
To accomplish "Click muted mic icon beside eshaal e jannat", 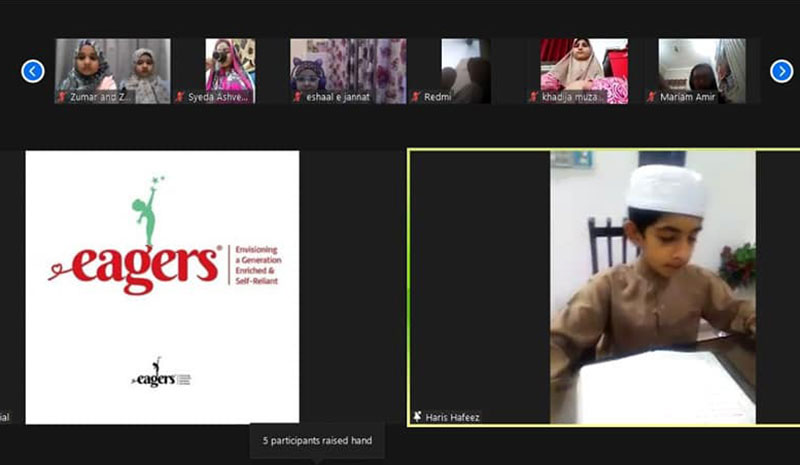I will 298,96.
